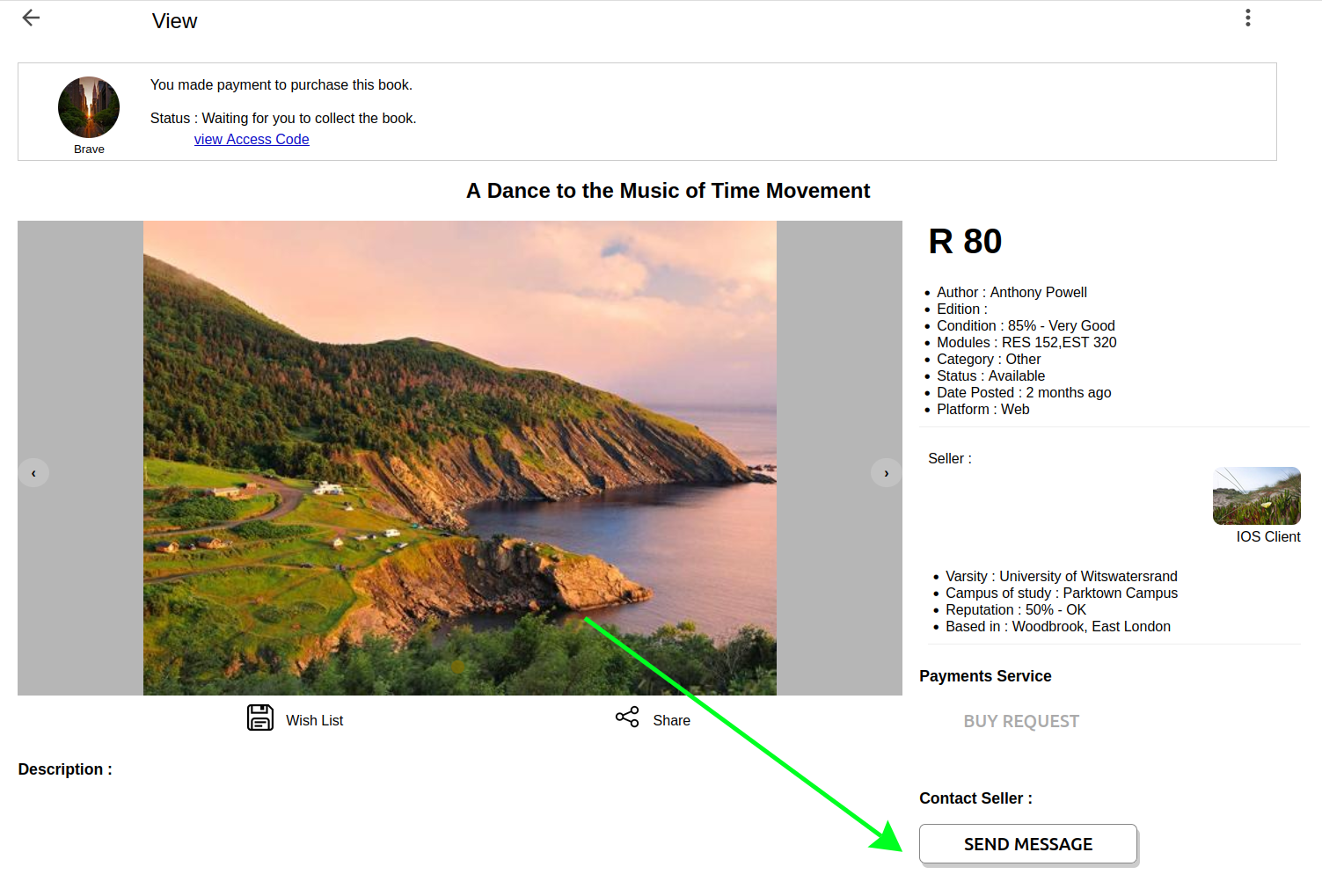Click the IOS Client seller photo
1322x896 pixels.
tap(1256, 496)
